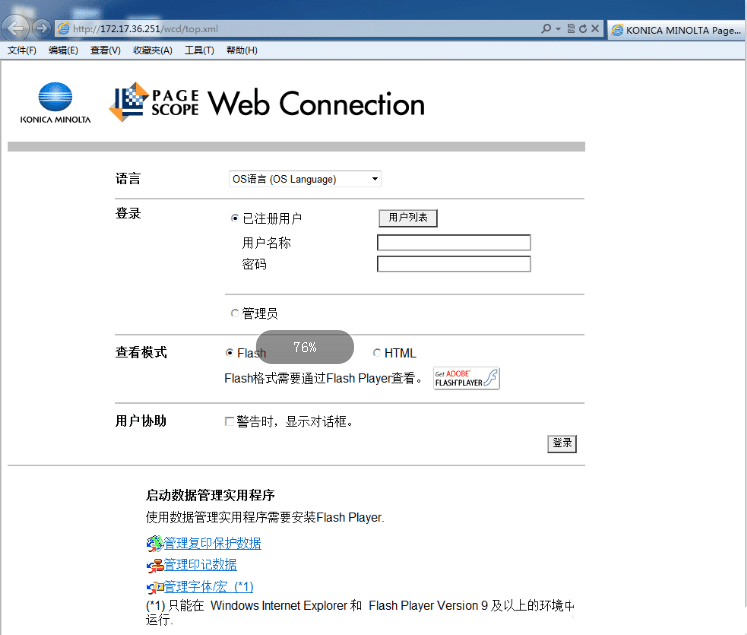Image resolution: width=747 pixels, height=635 pixels.
Task: Open the 帮助(H) menu
Action: [242, 50]
